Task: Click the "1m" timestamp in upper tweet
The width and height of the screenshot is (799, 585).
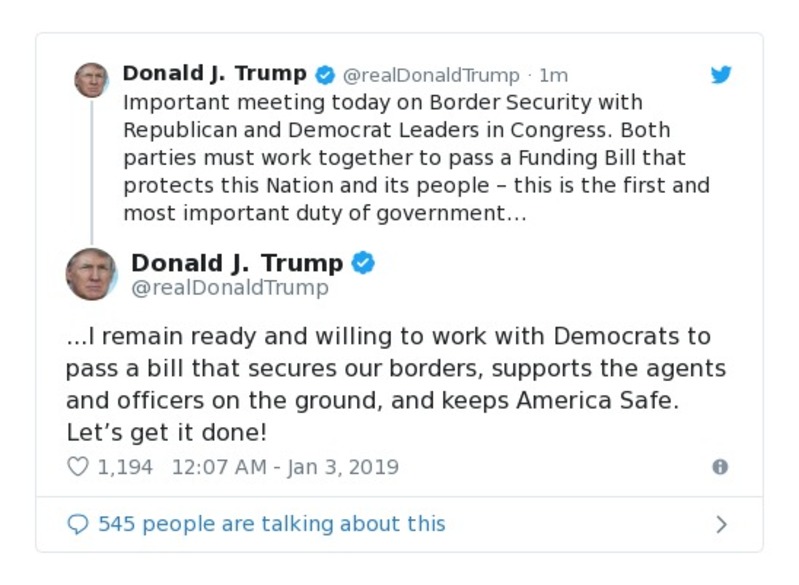Action: [x=553, y=75]
